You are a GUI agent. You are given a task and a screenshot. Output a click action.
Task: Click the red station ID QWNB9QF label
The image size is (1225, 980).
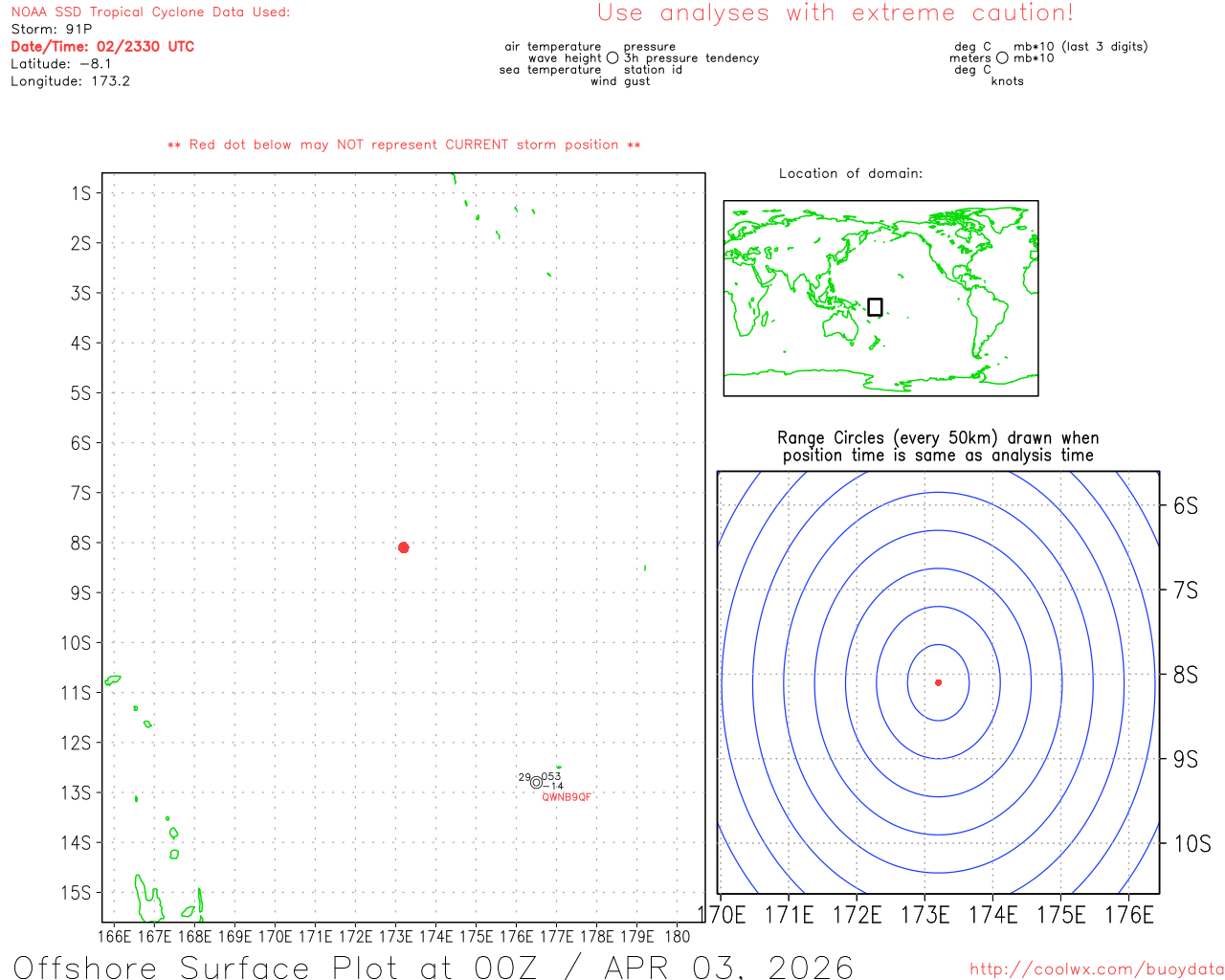point(567,797)
